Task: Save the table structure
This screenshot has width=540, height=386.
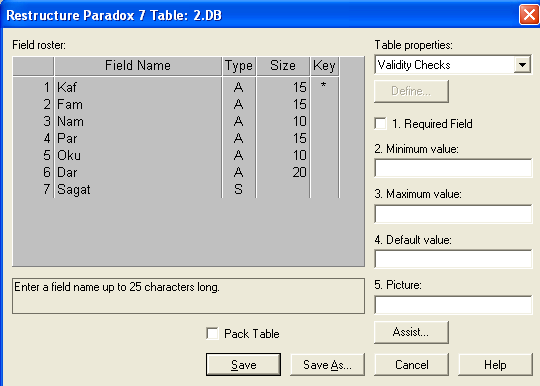Action: 243,364
